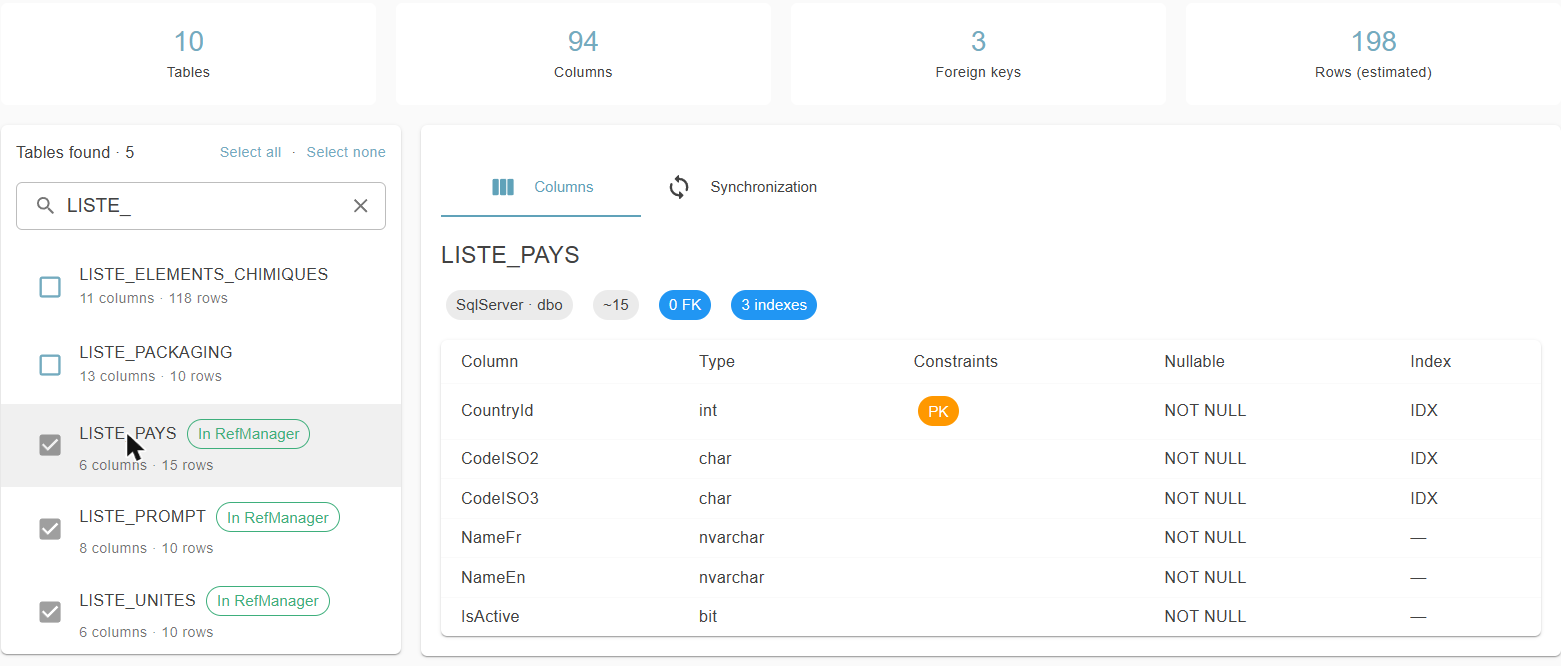Click the Index column header
This screenshot has height=666, width=1561.
[1431, 361]
